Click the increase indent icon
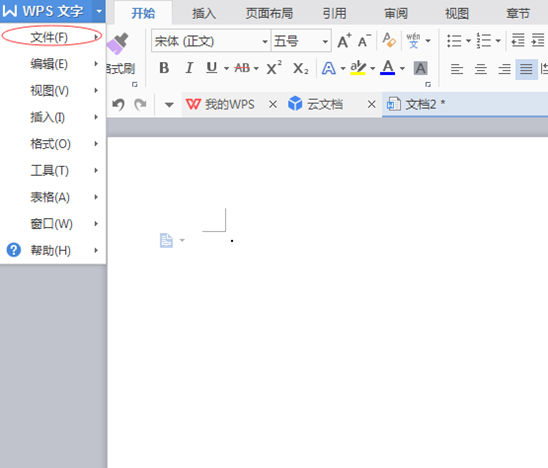Screen dimensions: 548x468 538,40
